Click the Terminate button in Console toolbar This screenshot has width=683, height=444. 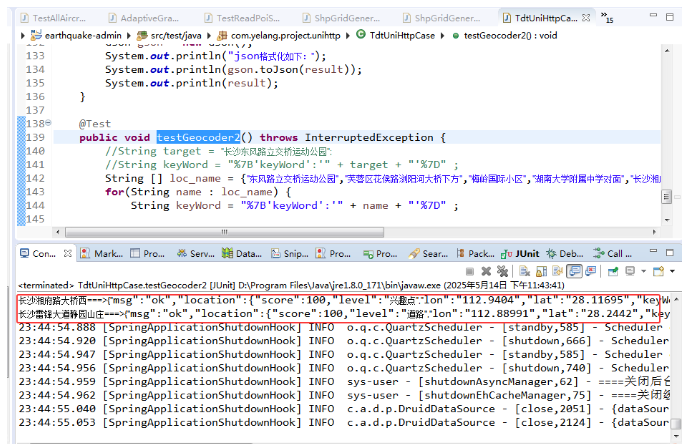(470, 271)
